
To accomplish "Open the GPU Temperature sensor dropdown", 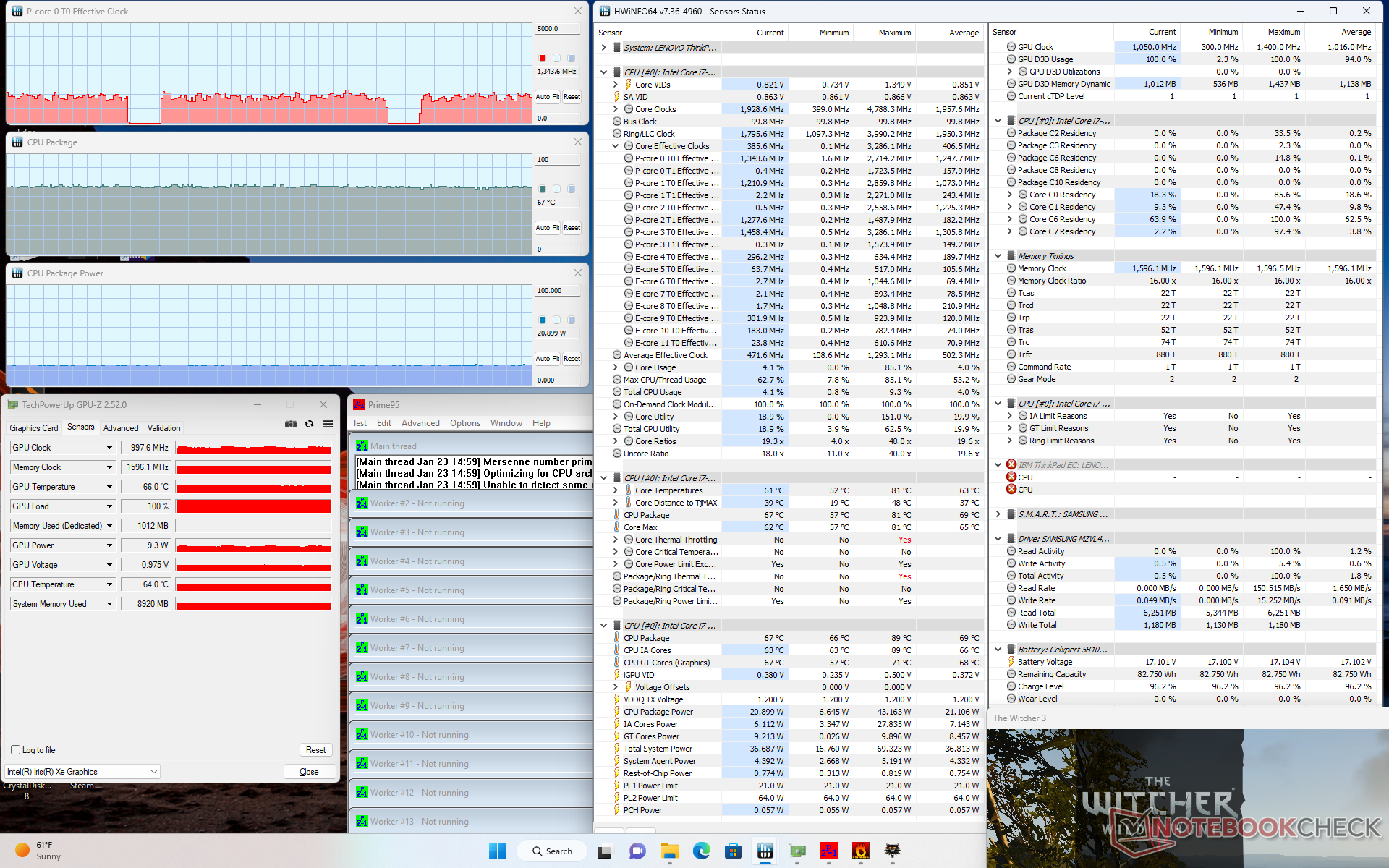I will click(x=109, y=487).
